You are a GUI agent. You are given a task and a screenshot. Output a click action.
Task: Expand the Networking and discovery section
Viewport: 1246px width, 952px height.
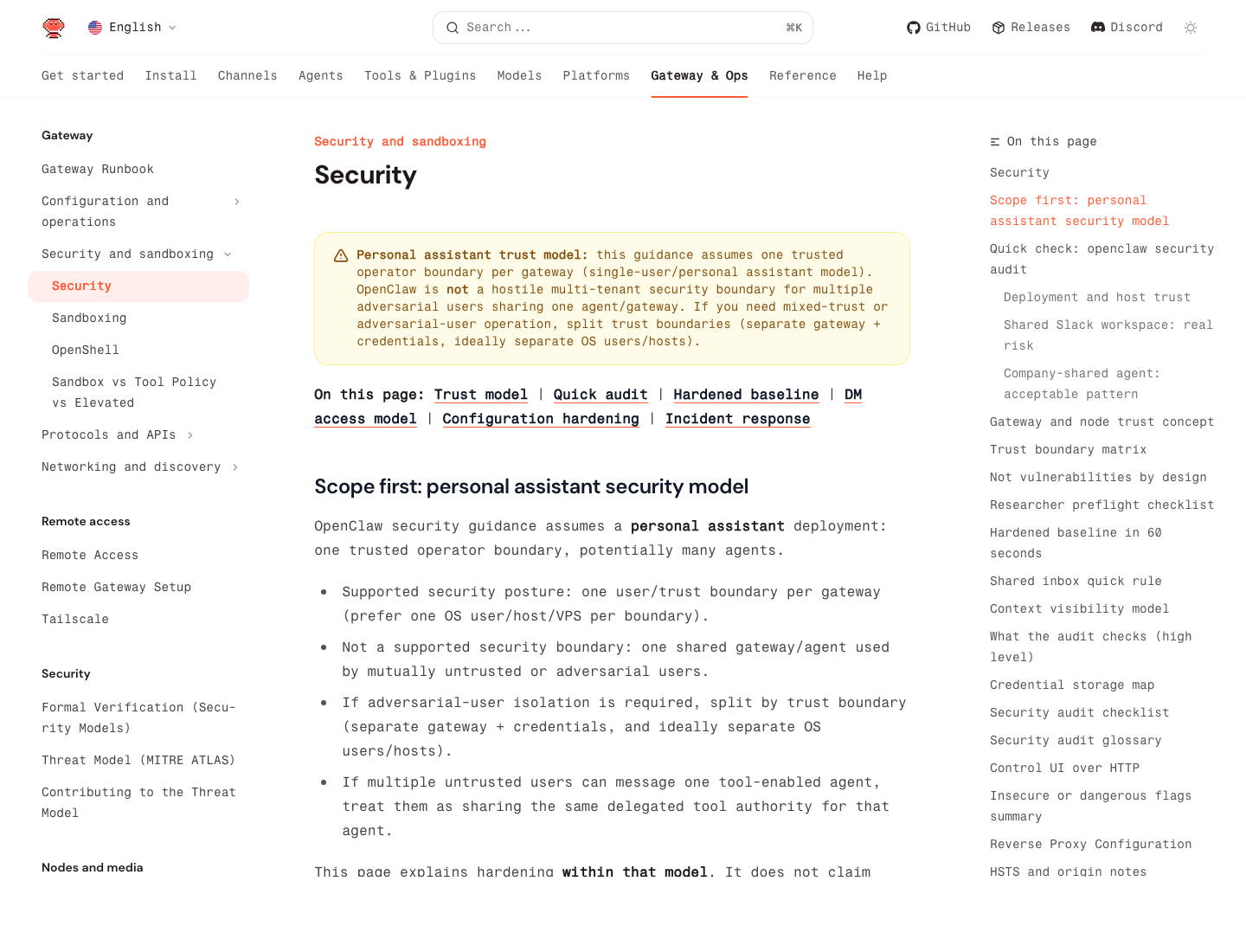(x=234, y=466)
